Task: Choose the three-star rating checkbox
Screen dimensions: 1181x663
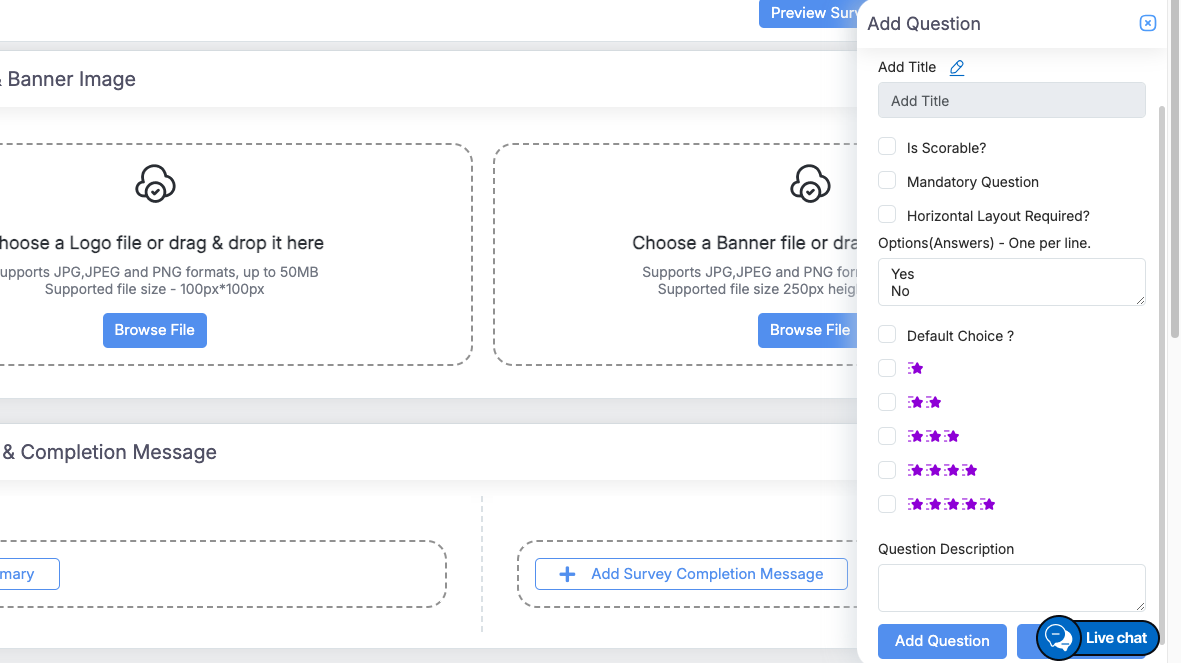Action: click(887, 436)
